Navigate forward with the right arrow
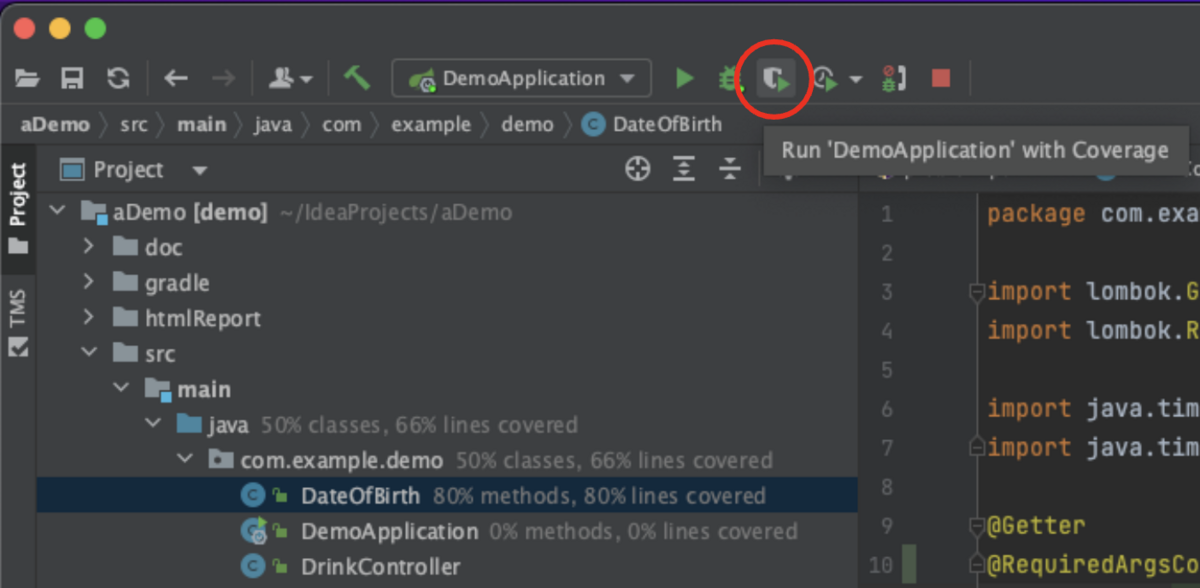This screenshot has width=1200, height=588. 223,78
